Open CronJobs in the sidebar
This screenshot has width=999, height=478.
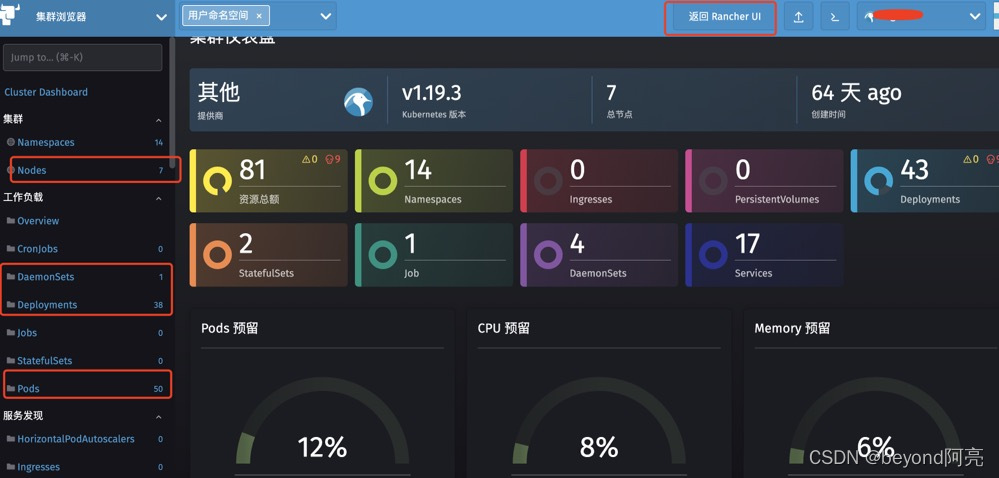[38, 249]
